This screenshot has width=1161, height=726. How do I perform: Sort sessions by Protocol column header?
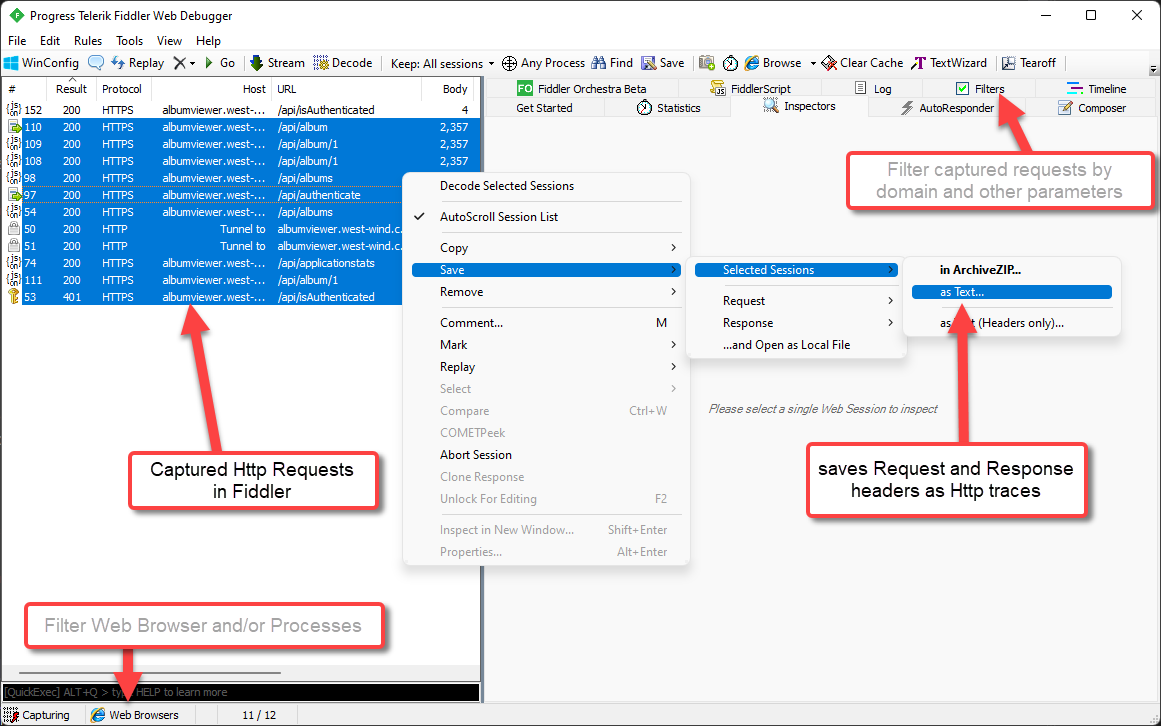tap(121, 89)
